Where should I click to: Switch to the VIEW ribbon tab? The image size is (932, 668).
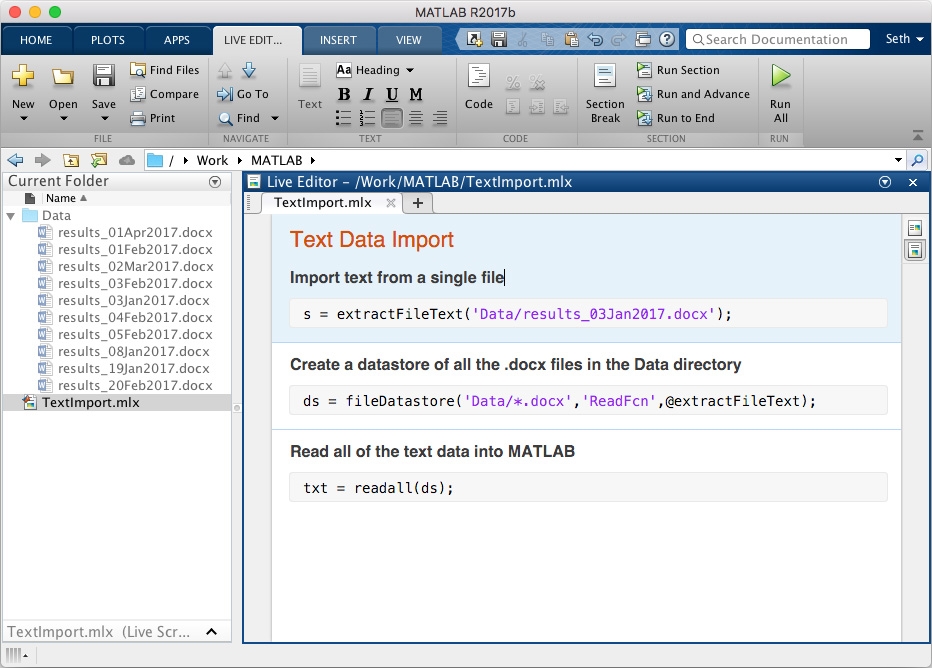[410, 40]
